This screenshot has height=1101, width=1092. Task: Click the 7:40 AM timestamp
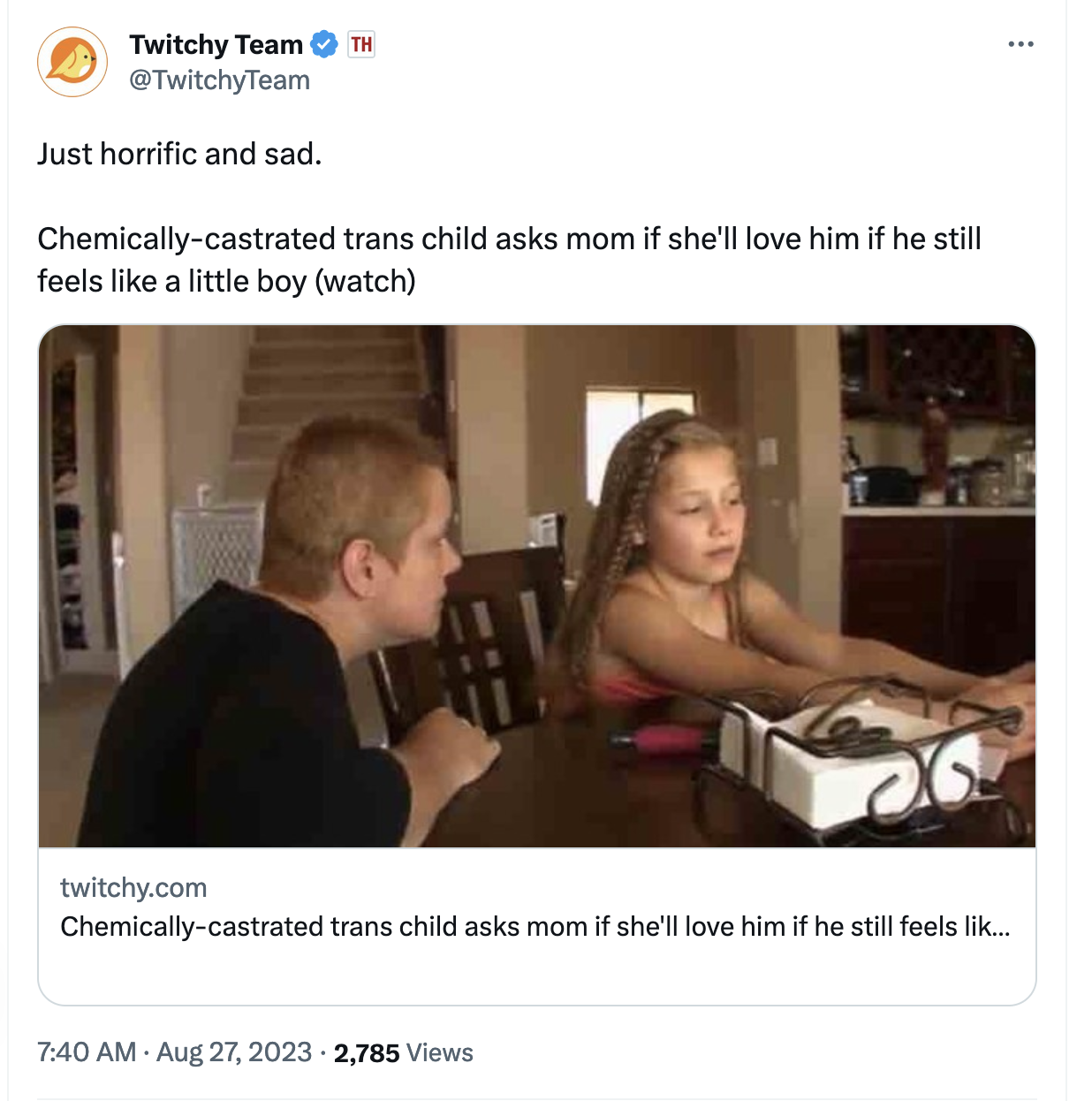[87, 1052]
